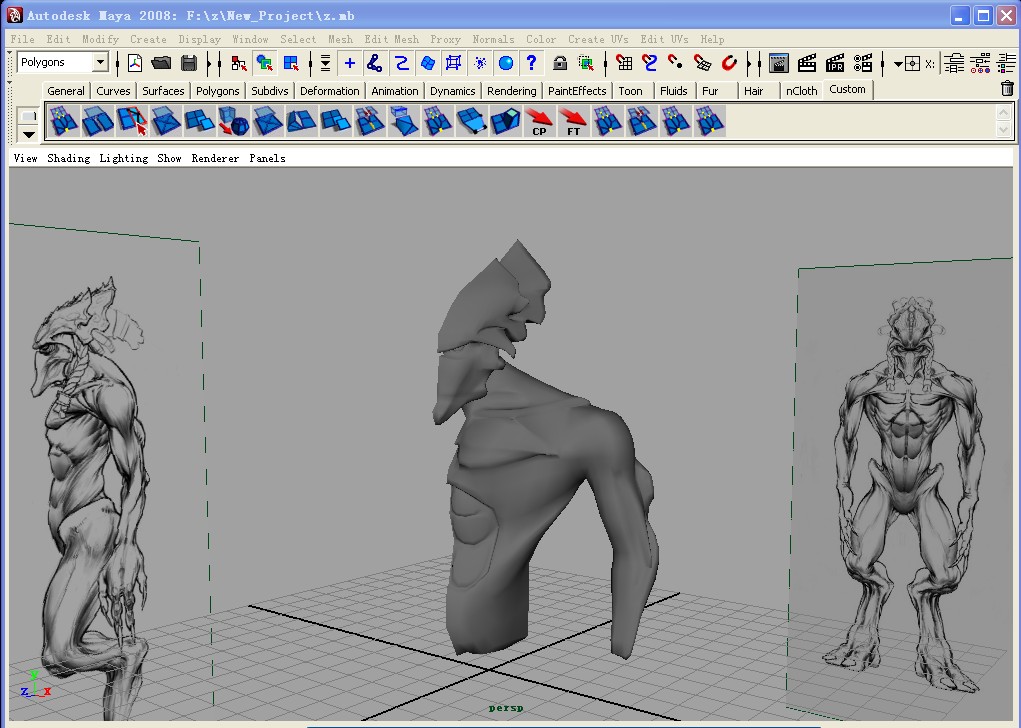Toggle the handles selection mask (plus icon)
The height and width of the screenshot is (728, 1021).
pos(350,63)
